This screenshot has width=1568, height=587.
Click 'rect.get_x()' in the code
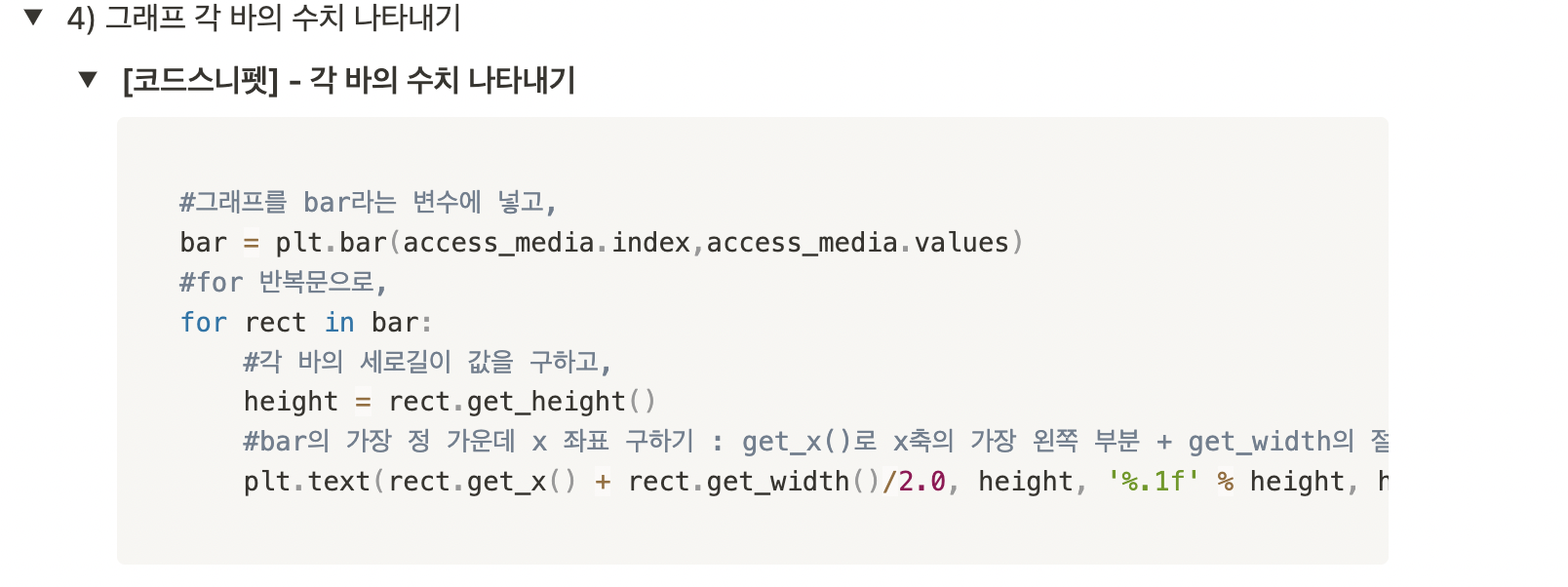482,481
